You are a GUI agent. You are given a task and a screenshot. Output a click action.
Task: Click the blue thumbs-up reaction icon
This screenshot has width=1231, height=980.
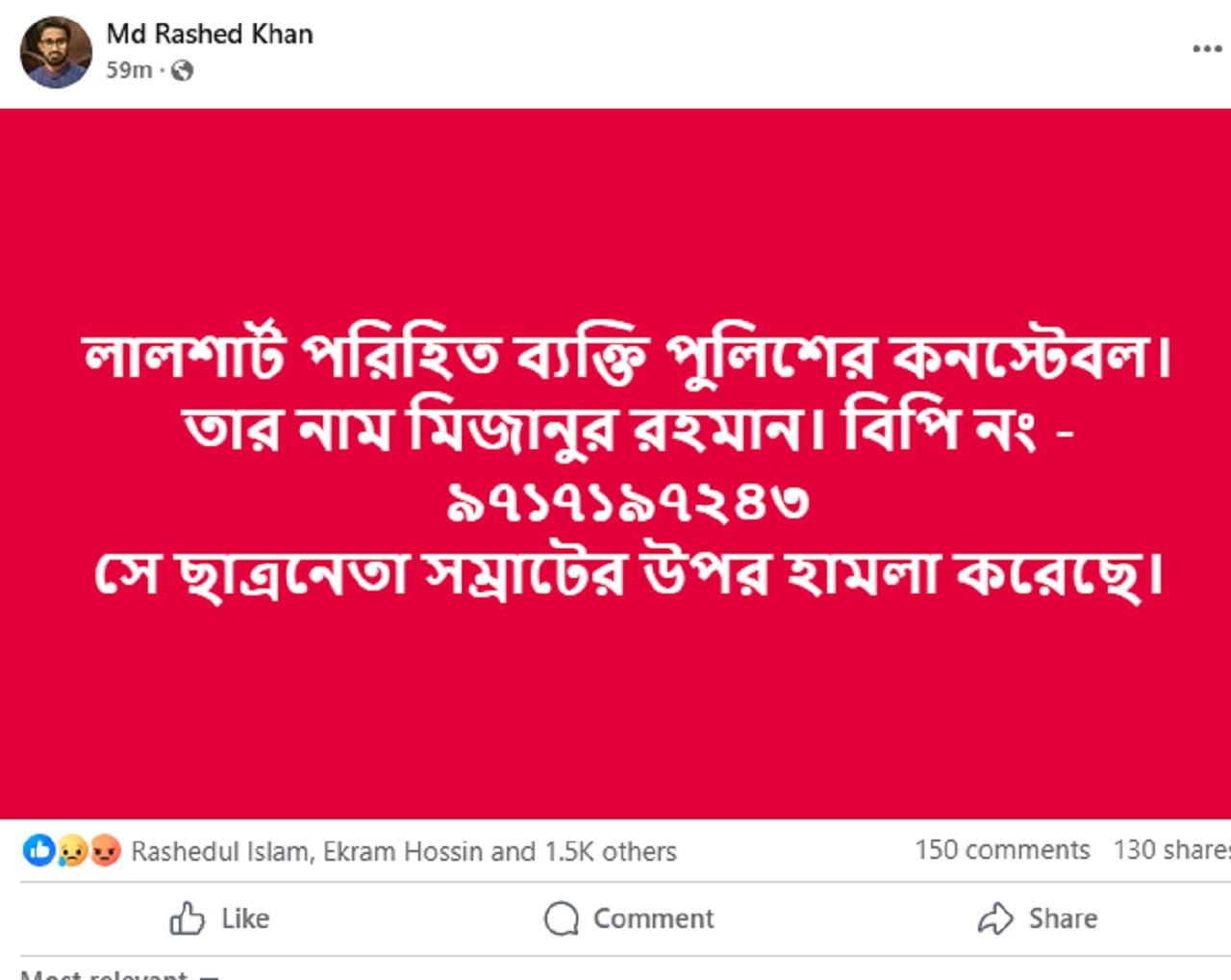coord(39,850)
